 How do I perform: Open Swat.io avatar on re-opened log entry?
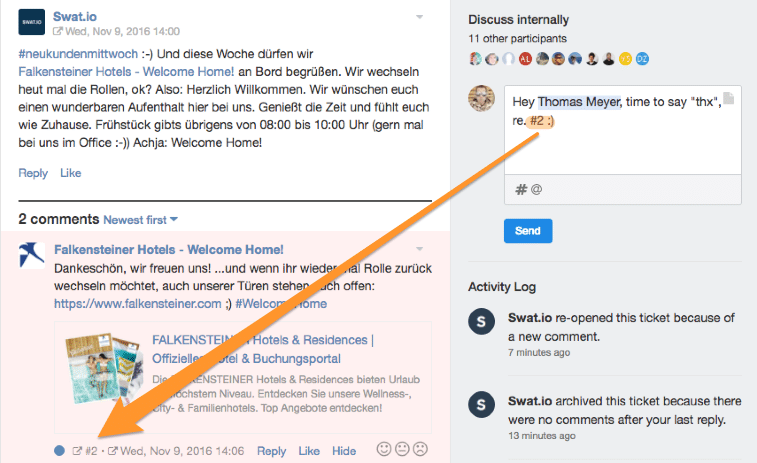coord(481,322)
